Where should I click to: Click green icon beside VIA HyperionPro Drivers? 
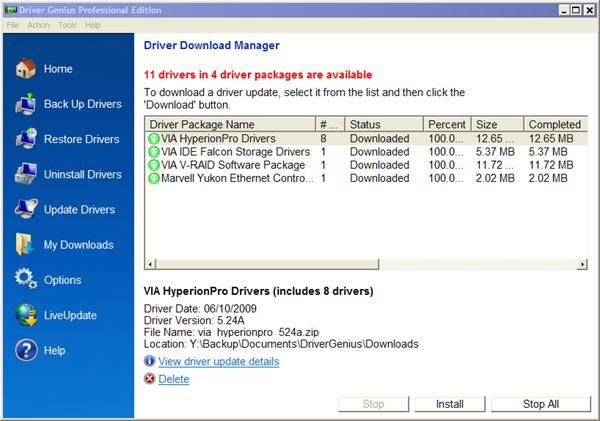154,139
